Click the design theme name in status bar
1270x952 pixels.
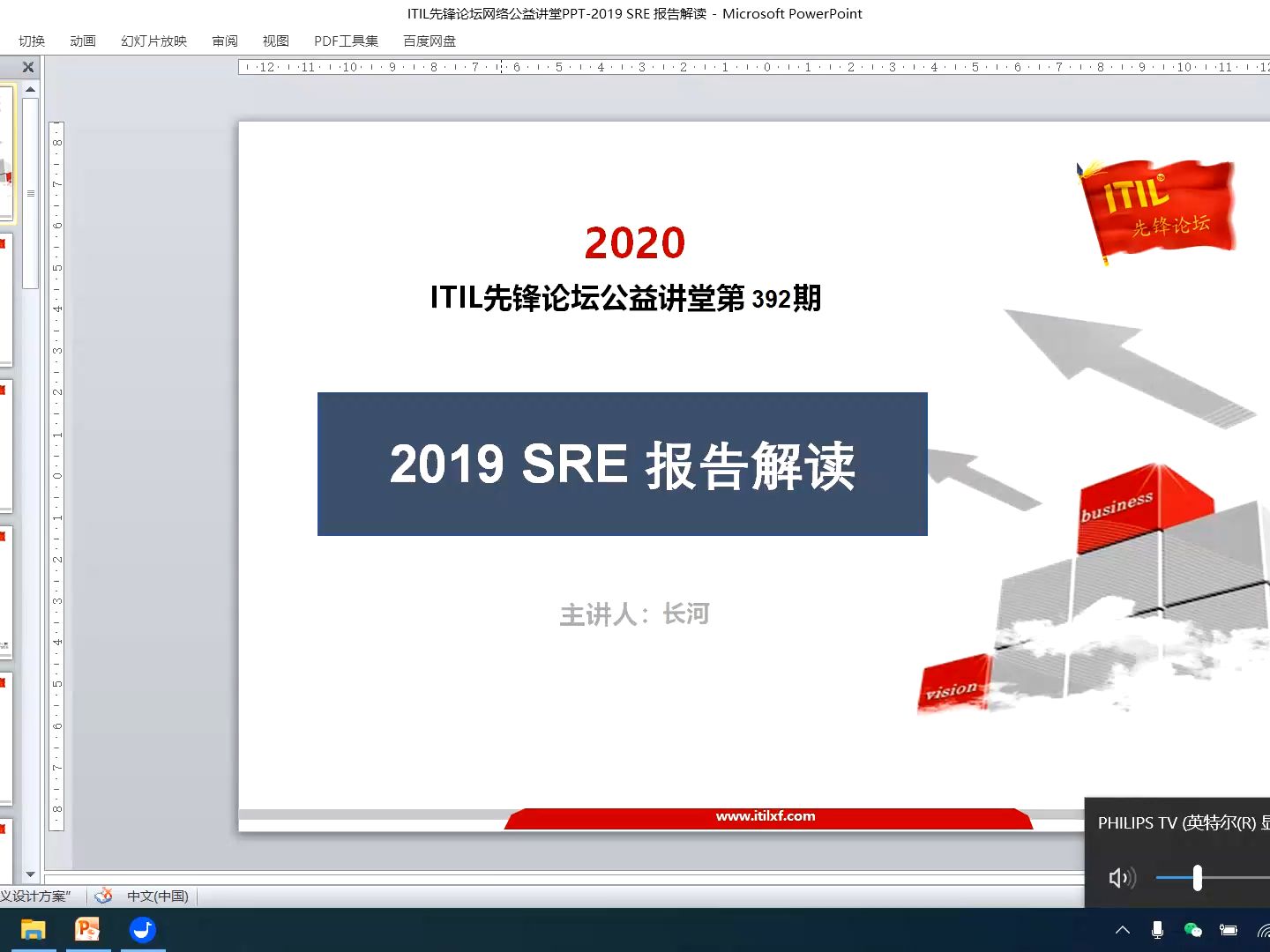pos(35,896)
